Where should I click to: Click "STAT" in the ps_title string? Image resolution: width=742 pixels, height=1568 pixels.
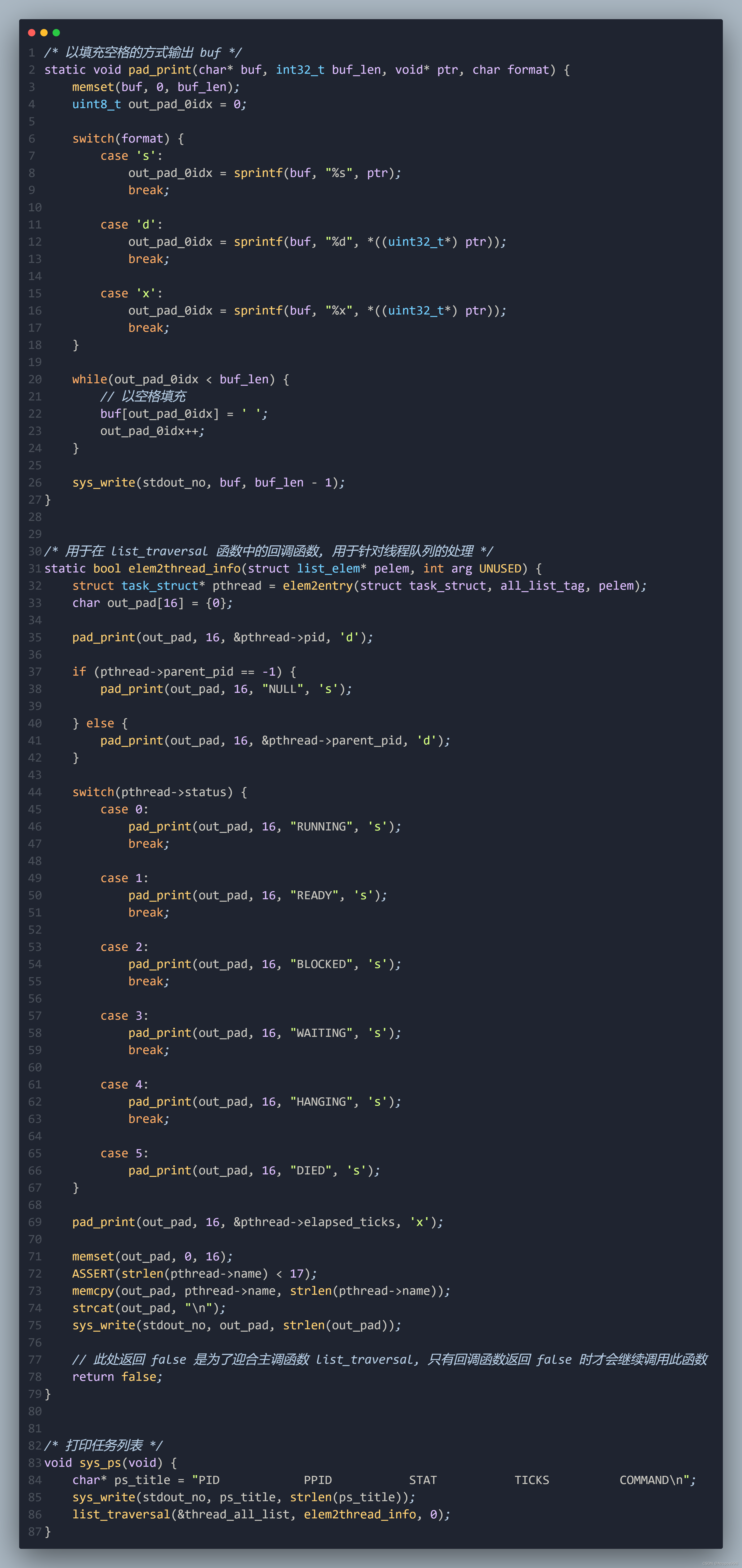423,1480
